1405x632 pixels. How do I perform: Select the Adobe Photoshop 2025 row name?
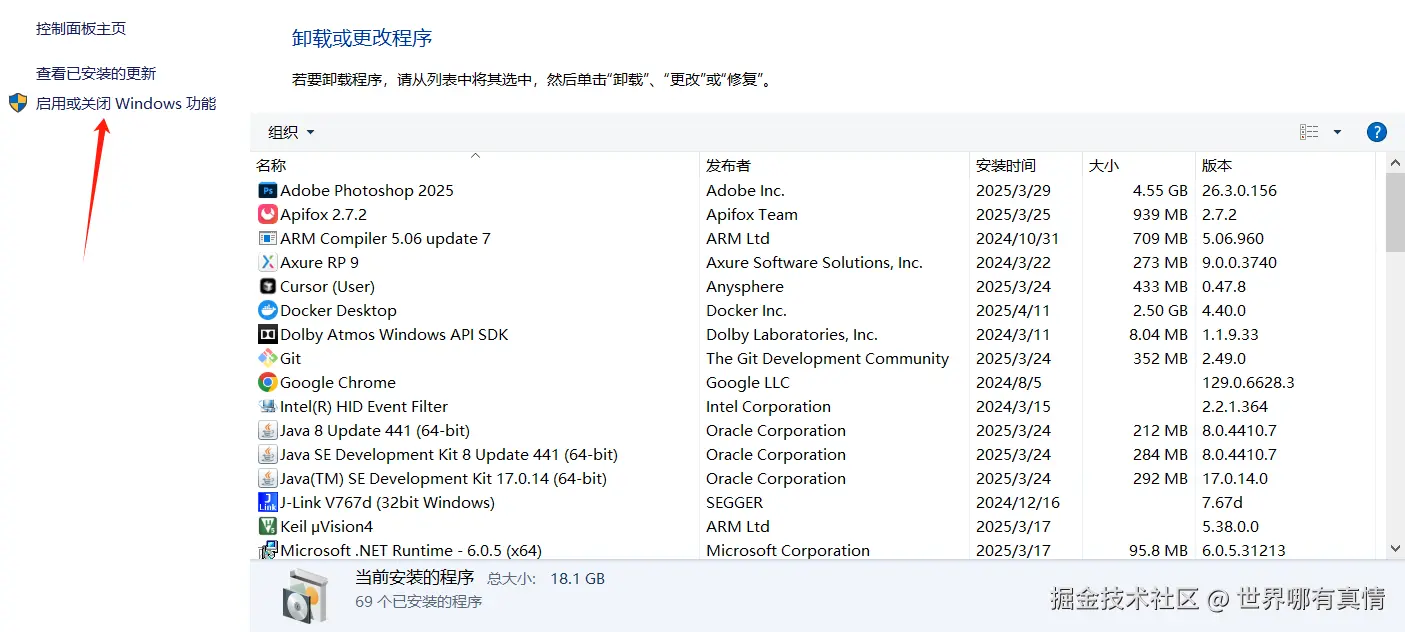click(367, 190)
